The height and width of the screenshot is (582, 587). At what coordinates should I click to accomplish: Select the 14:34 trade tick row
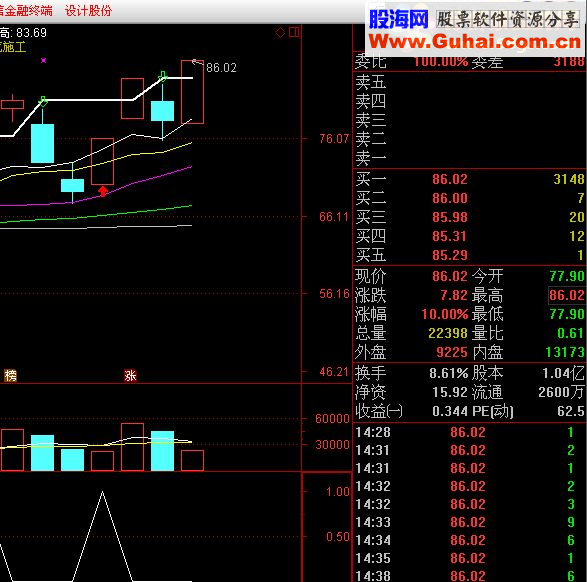pos(469,540)
